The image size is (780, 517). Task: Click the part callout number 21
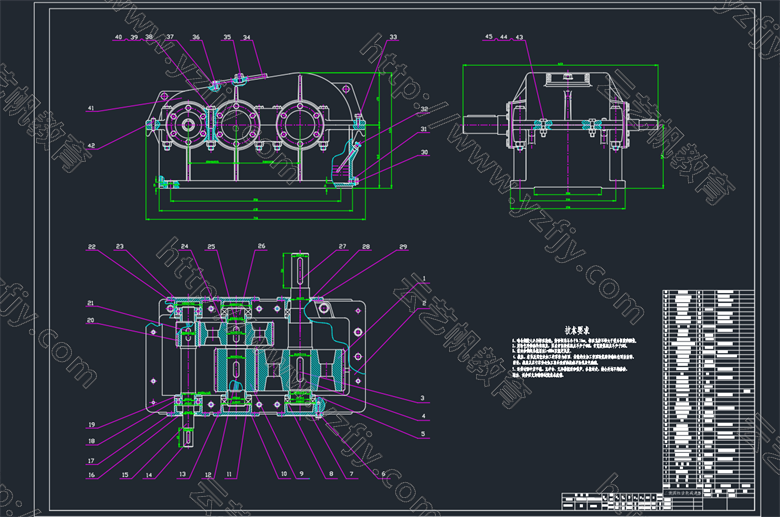point(91,303)
